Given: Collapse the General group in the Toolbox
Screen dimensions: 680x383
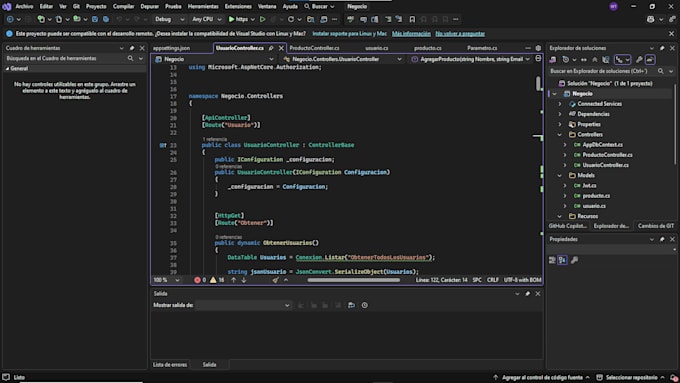Looking at the screenshot, I should [x=7, y=69].
